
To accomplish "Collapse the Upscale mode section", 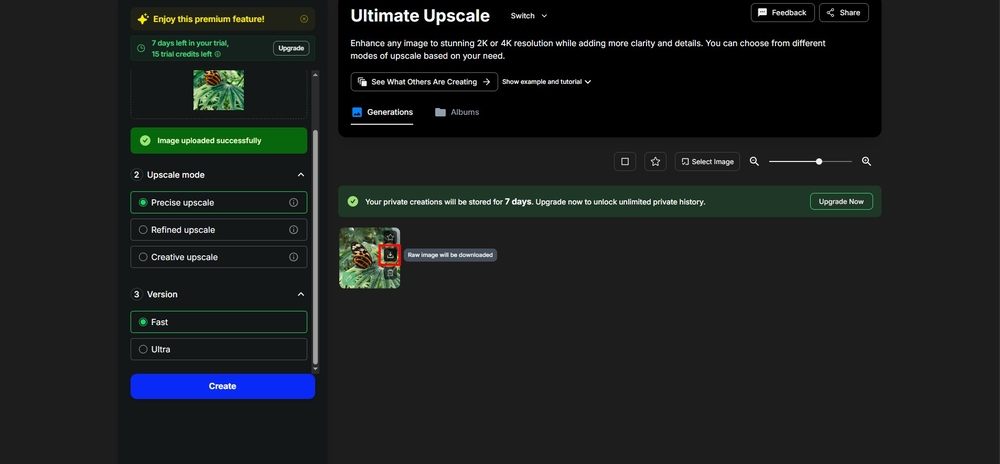I will tap(301, 175).
